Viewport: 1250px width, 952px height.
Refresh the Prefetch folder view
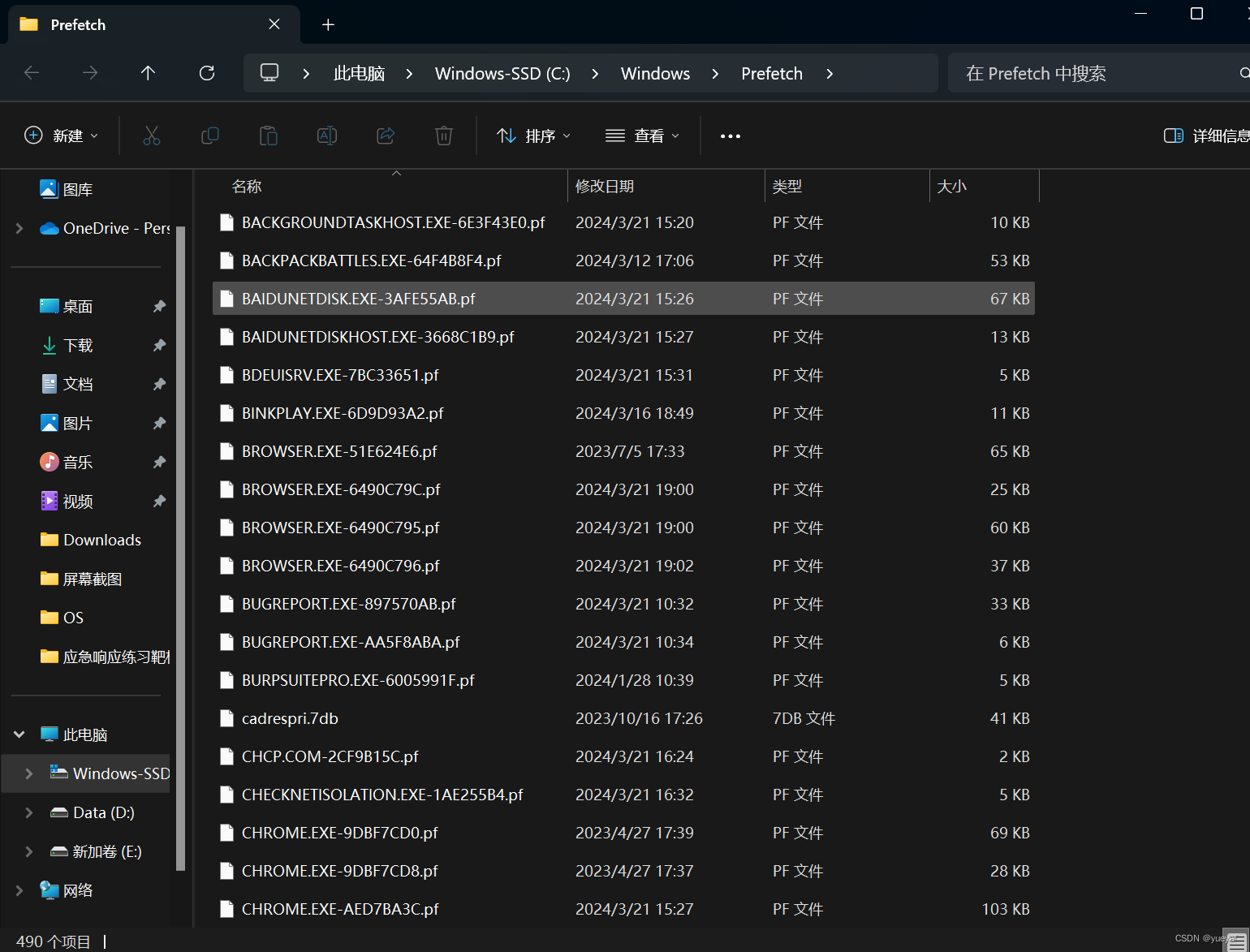coord(207,73)
